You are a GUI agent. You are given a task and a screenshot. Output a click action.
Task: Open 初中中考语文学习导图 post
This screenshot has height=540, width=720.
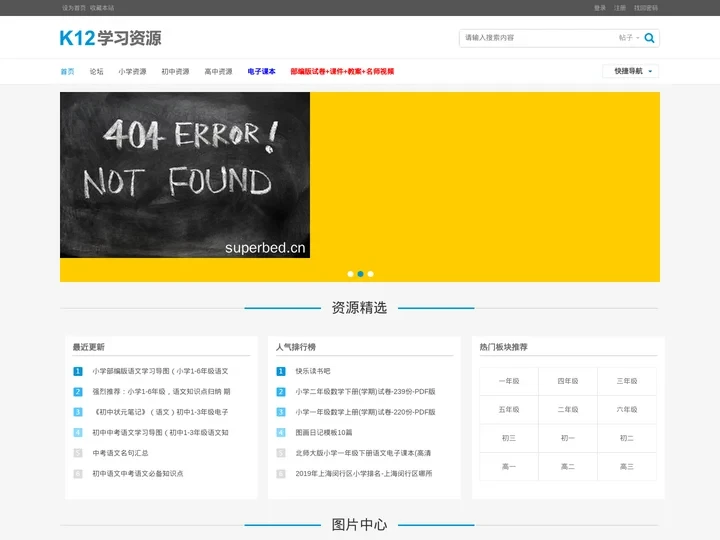click(160, 433)
